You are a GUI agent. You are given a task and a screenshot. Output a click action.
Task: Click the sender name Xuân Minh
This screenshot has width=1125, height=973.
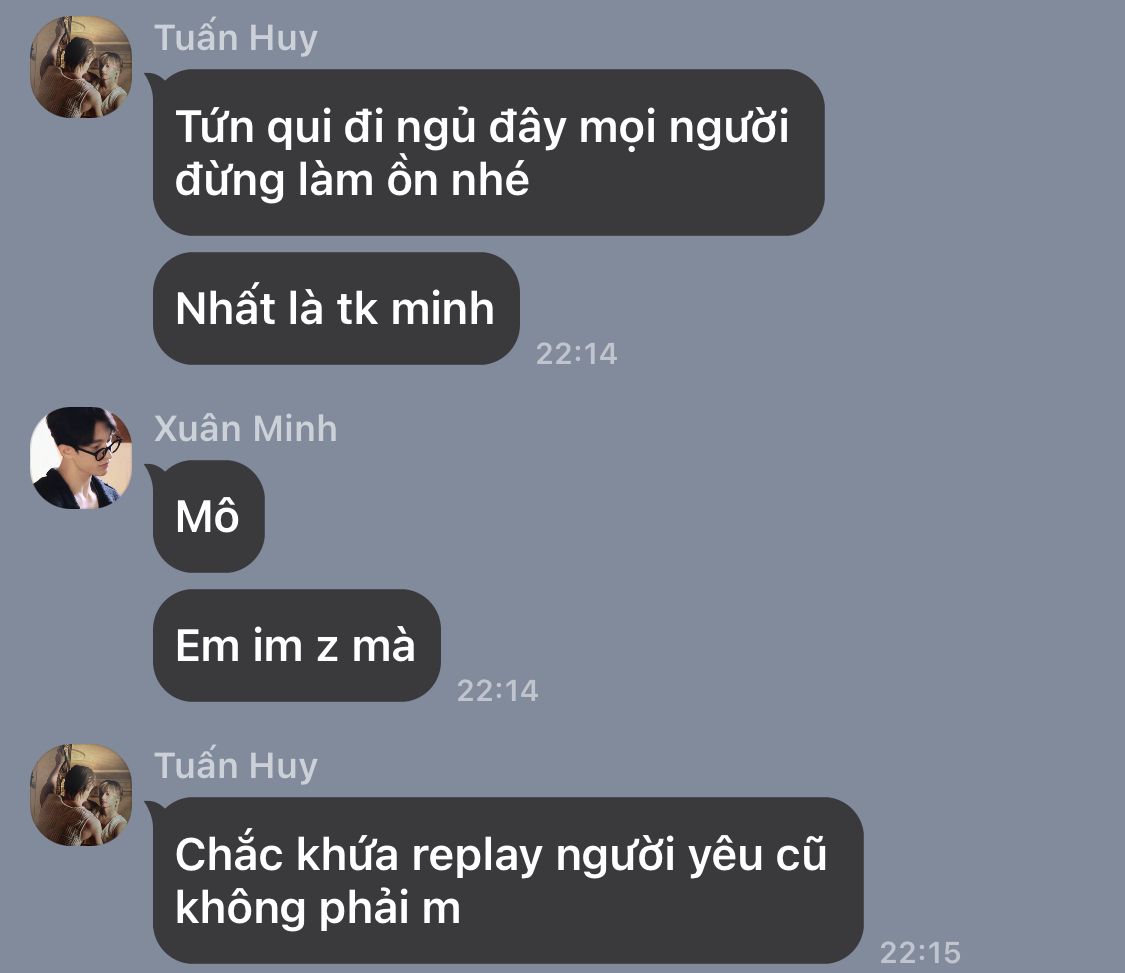pyautogui.click(x=245, y=428)
